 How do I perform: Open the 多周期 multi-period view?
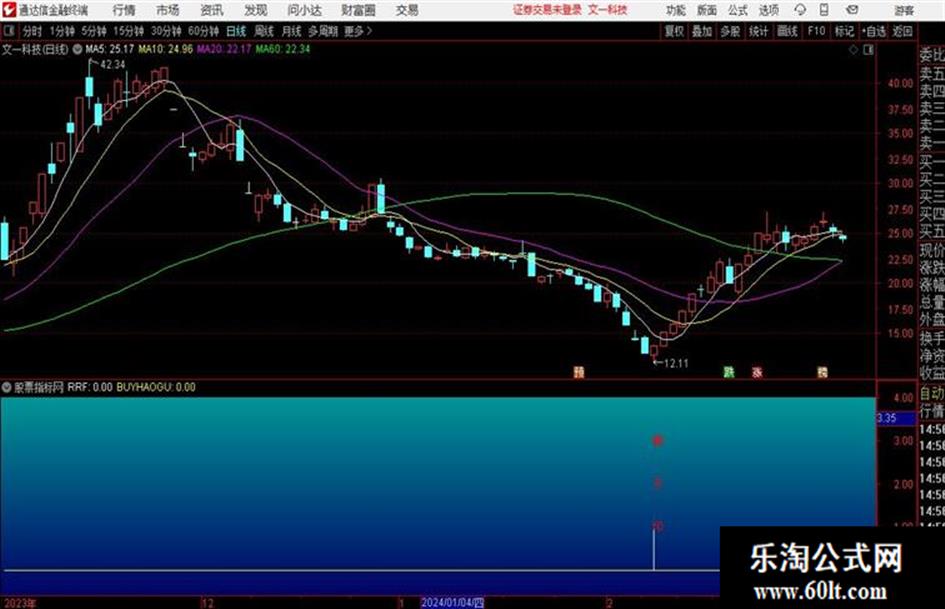click(x=323, y=31)
